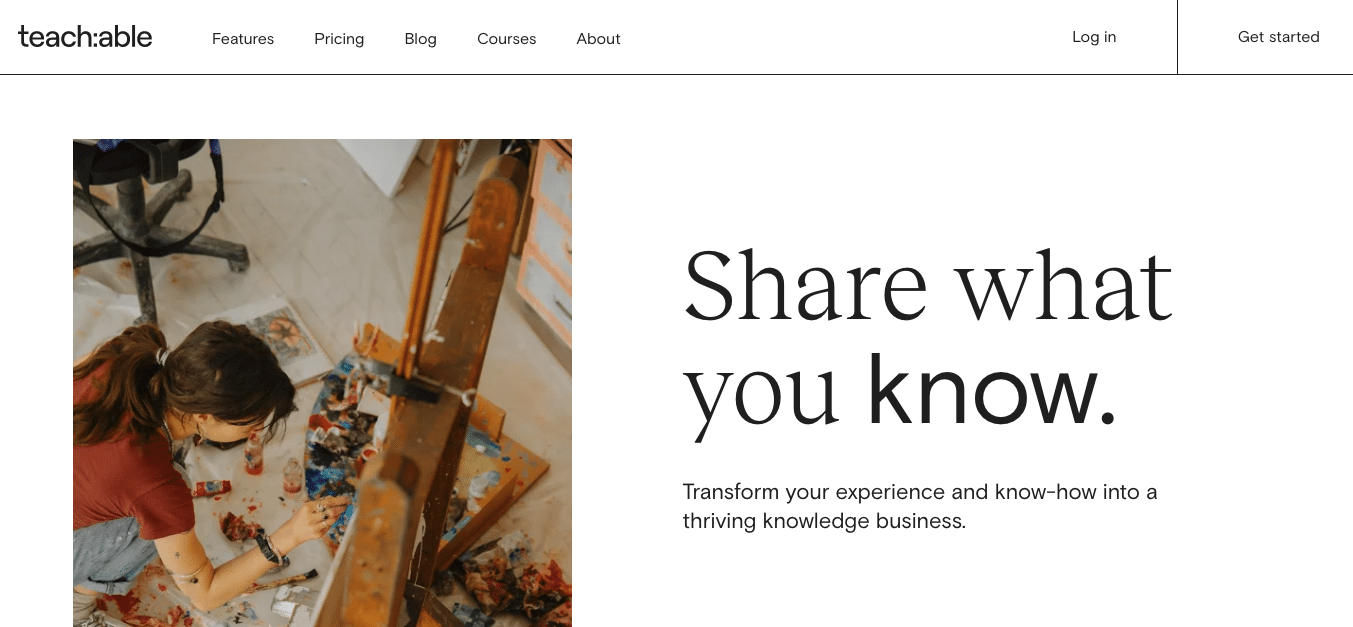Click the "thriving knowledge business" text line
1353x627 pixels.
pyautogui.click(x=824, y=521)
